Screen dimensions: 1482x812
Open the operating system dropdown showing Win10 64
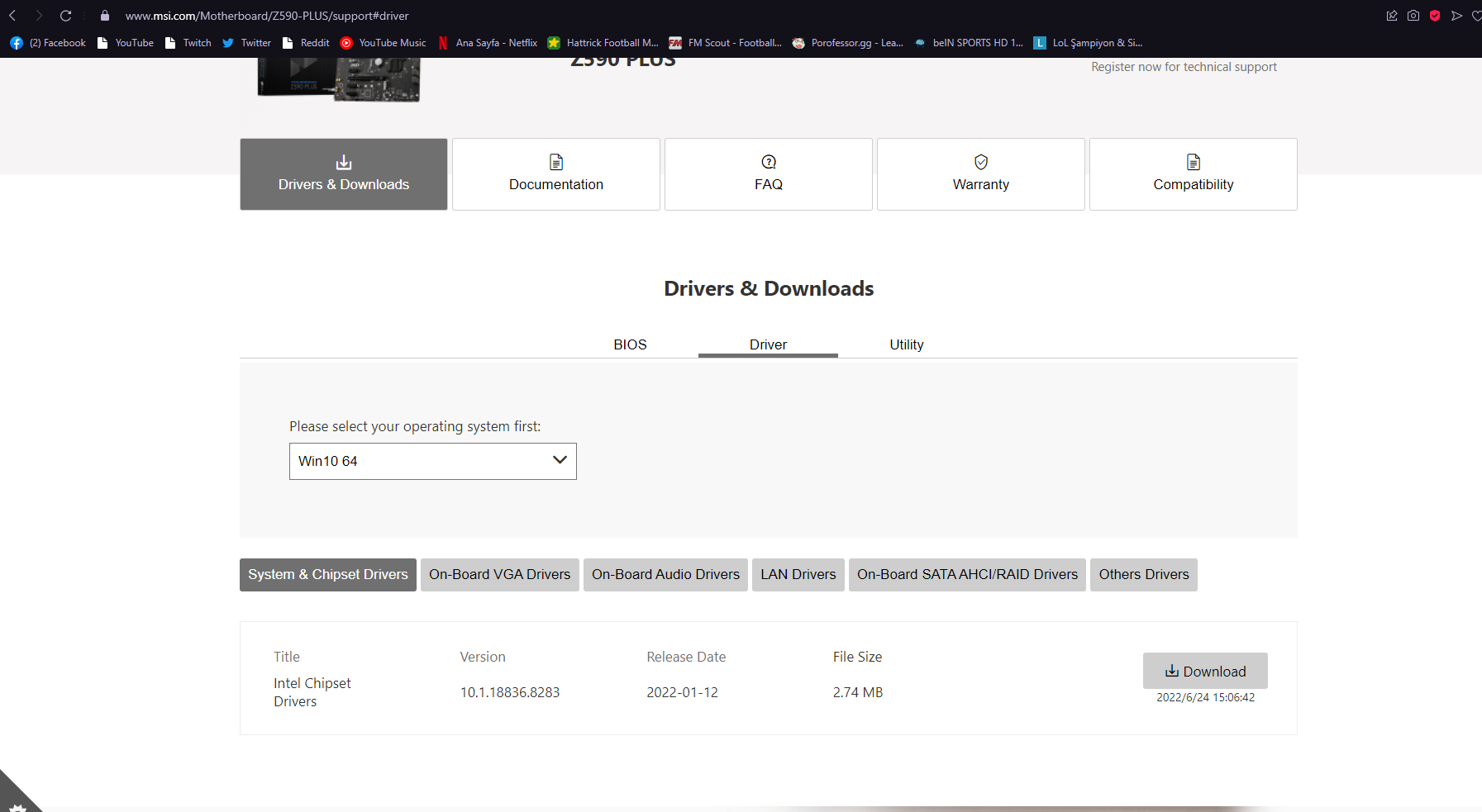point(433,461)
